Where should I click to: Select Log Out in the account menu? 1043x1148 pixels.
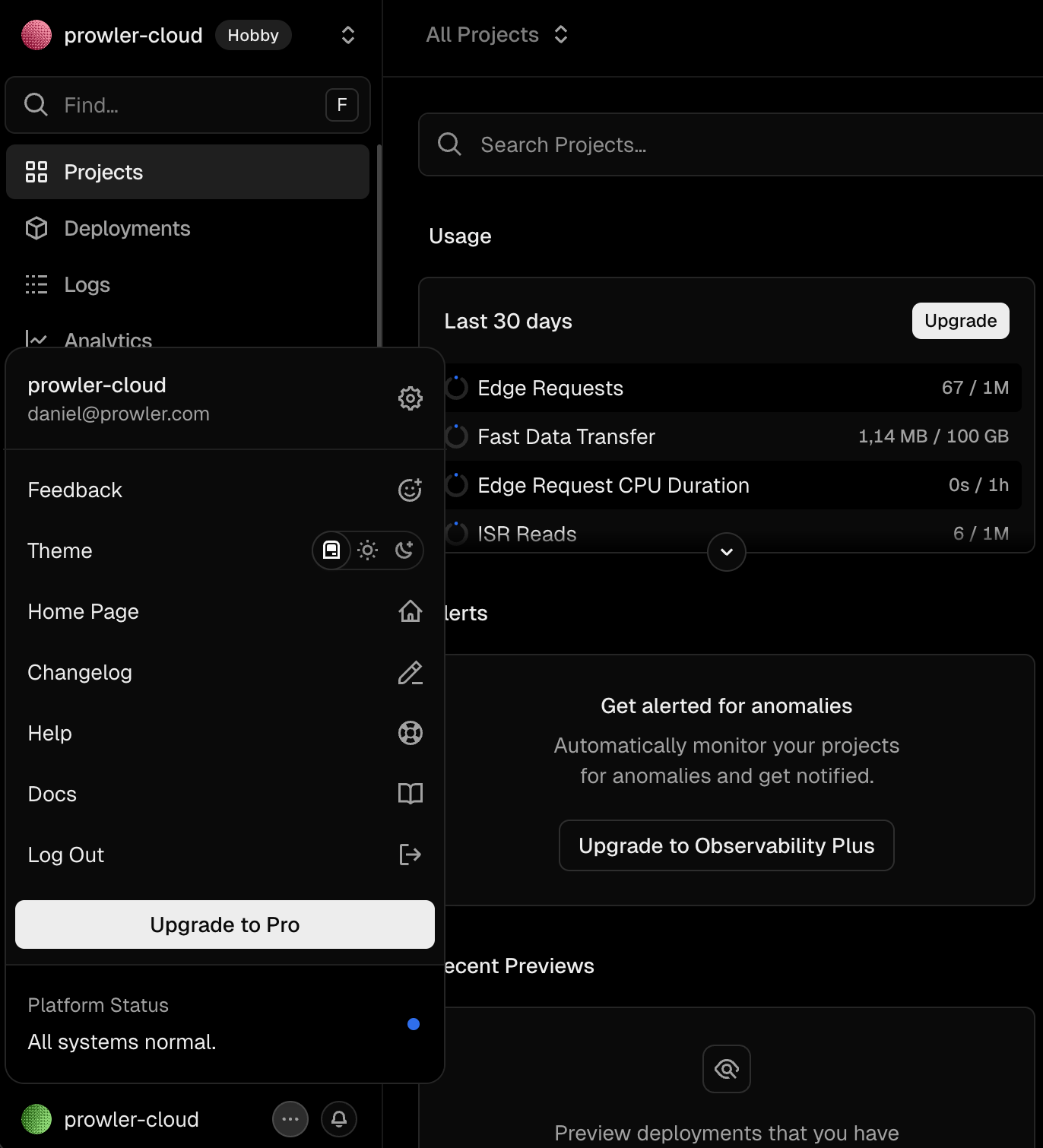click(225, 855)
